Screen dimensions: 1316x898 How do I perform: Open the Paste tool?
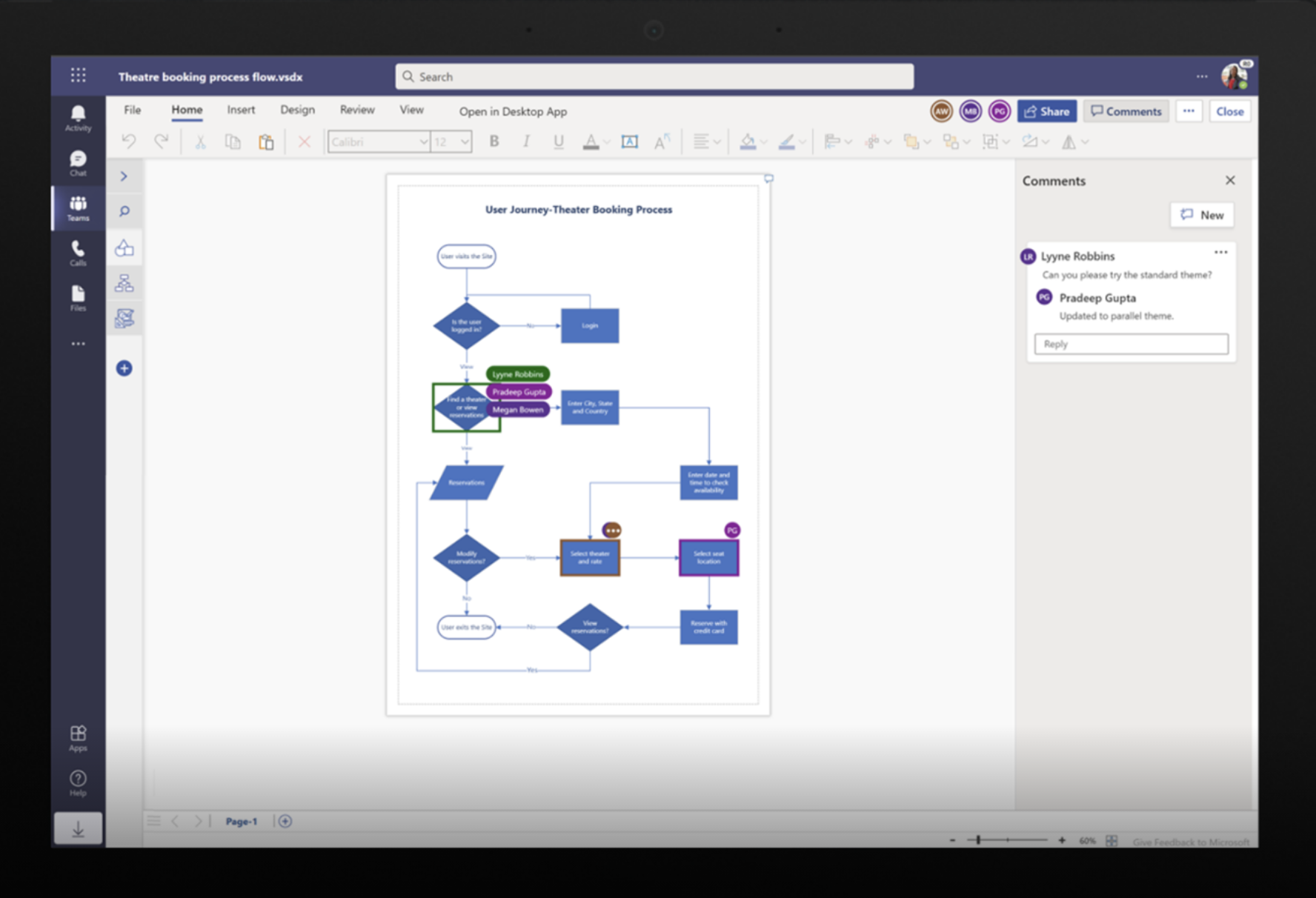[x=267, y=142]
